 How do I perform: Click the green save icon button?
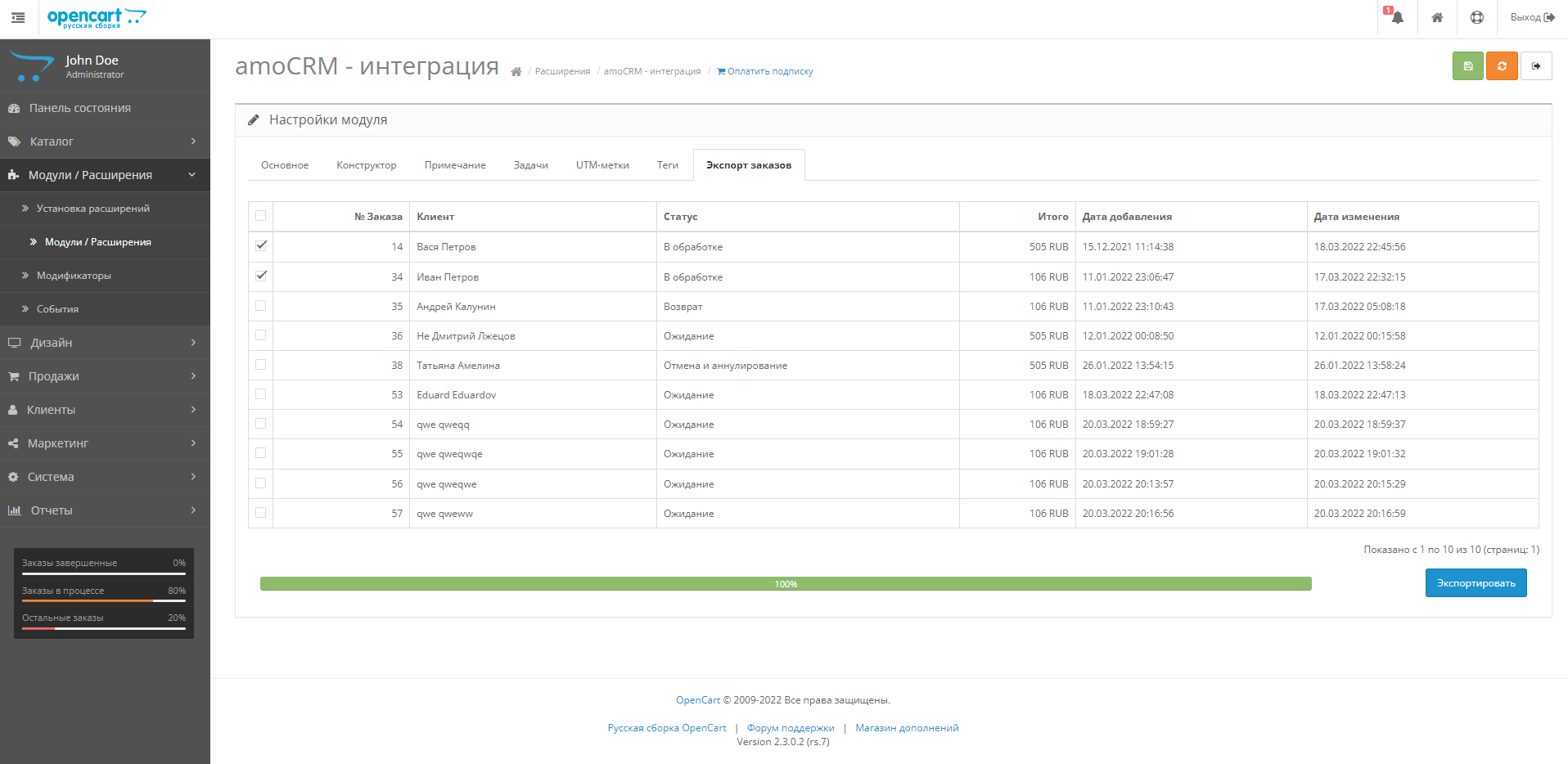pos(1467,66)
